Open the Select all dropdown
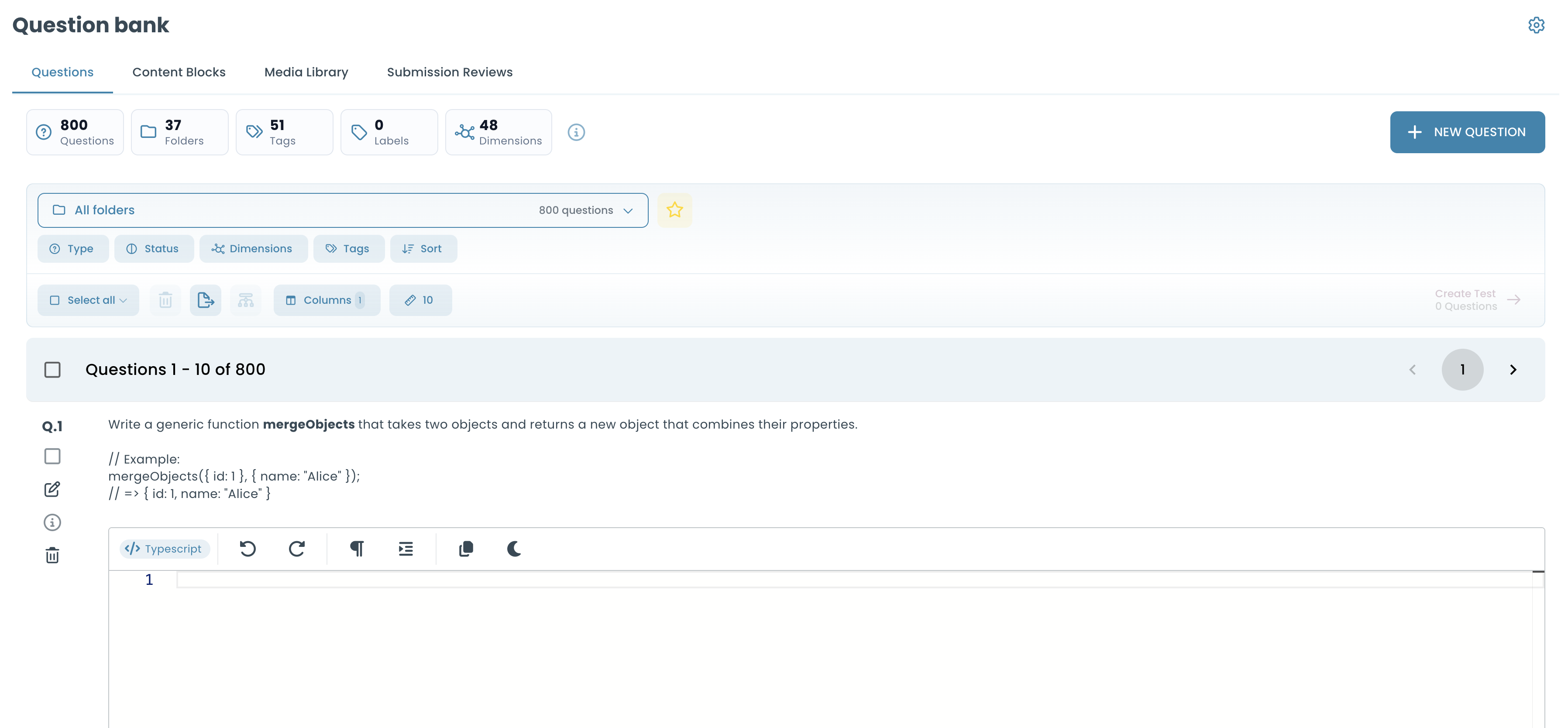This screenshot has width=1568, height=728. pos(88,300)
